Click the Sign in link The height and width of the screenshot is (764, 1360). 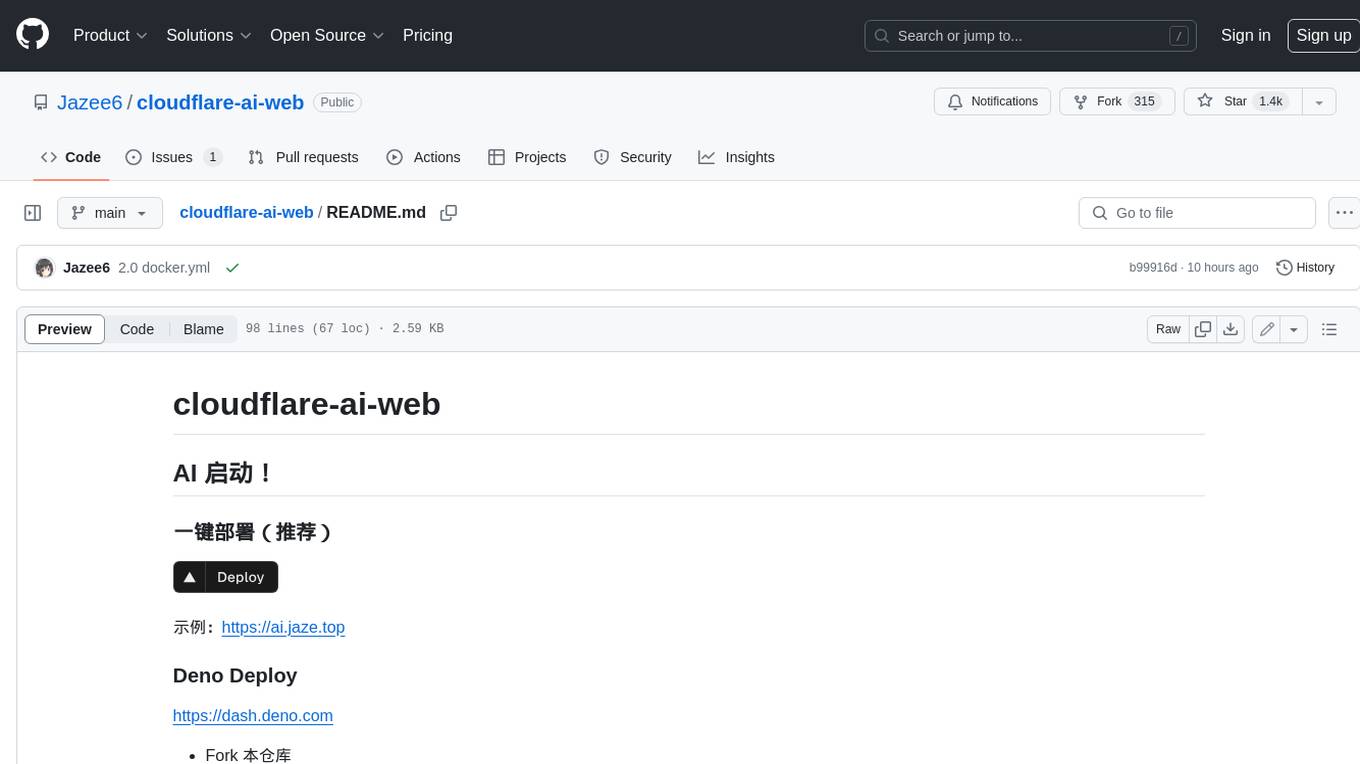1245,35
